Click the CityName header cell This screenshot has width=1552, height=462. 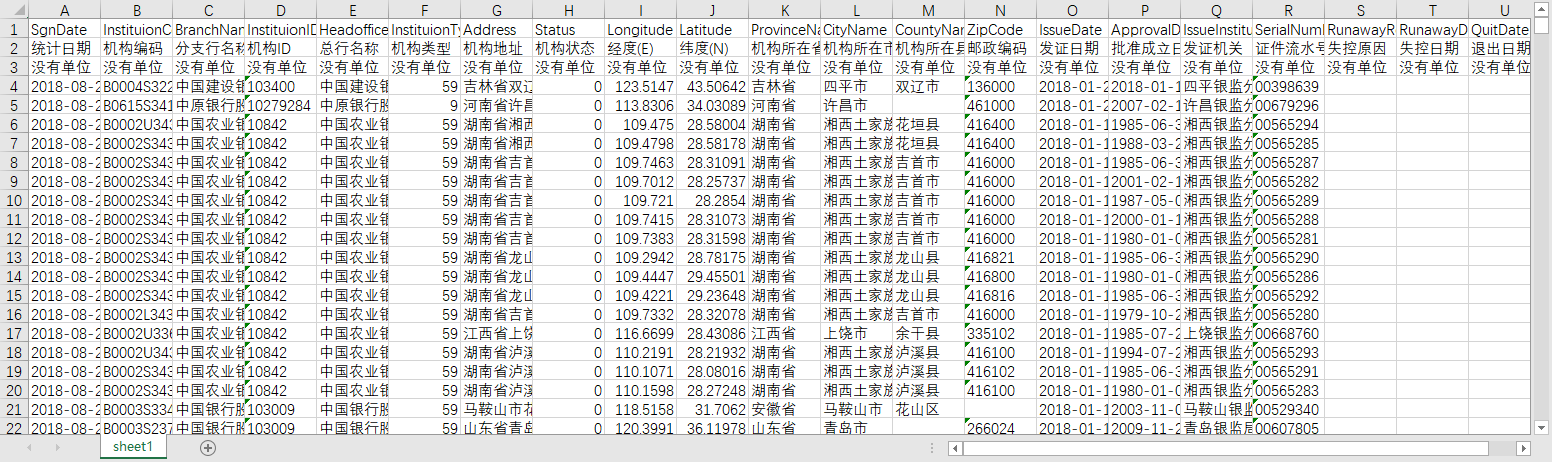pyautogui.click(x=856, y=30)
